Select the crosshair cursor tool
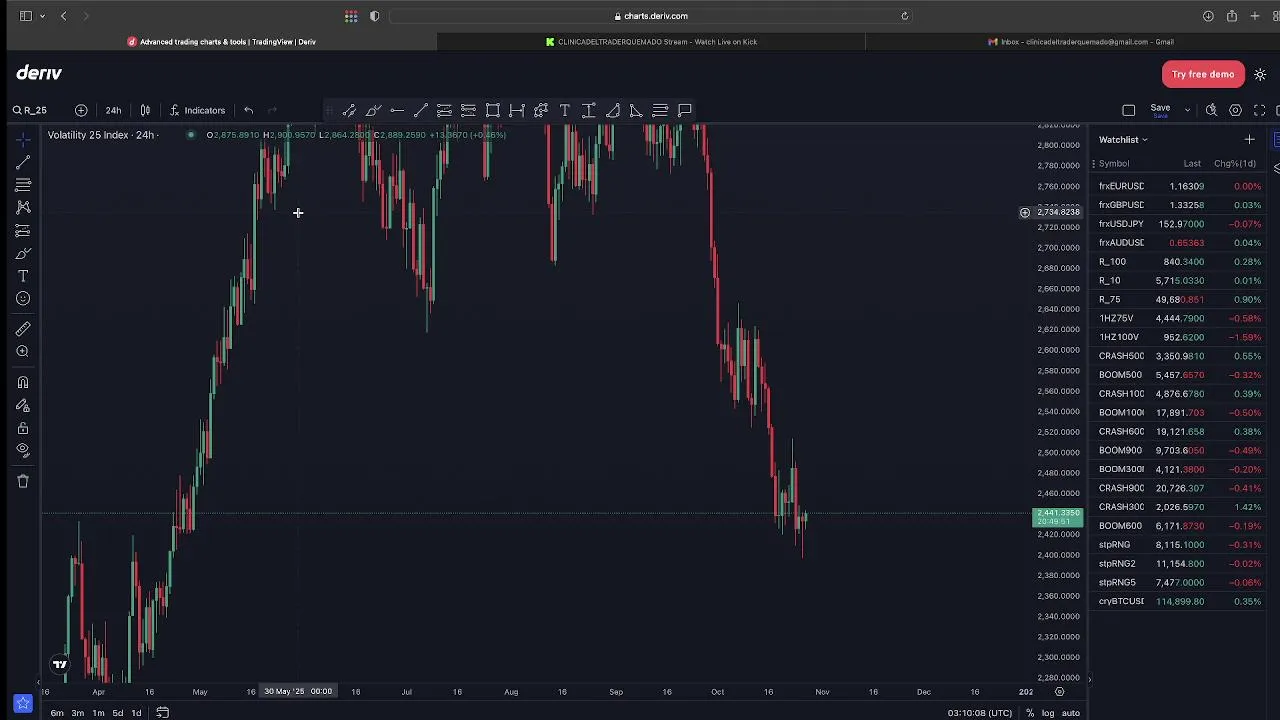 tap(23, 138)
